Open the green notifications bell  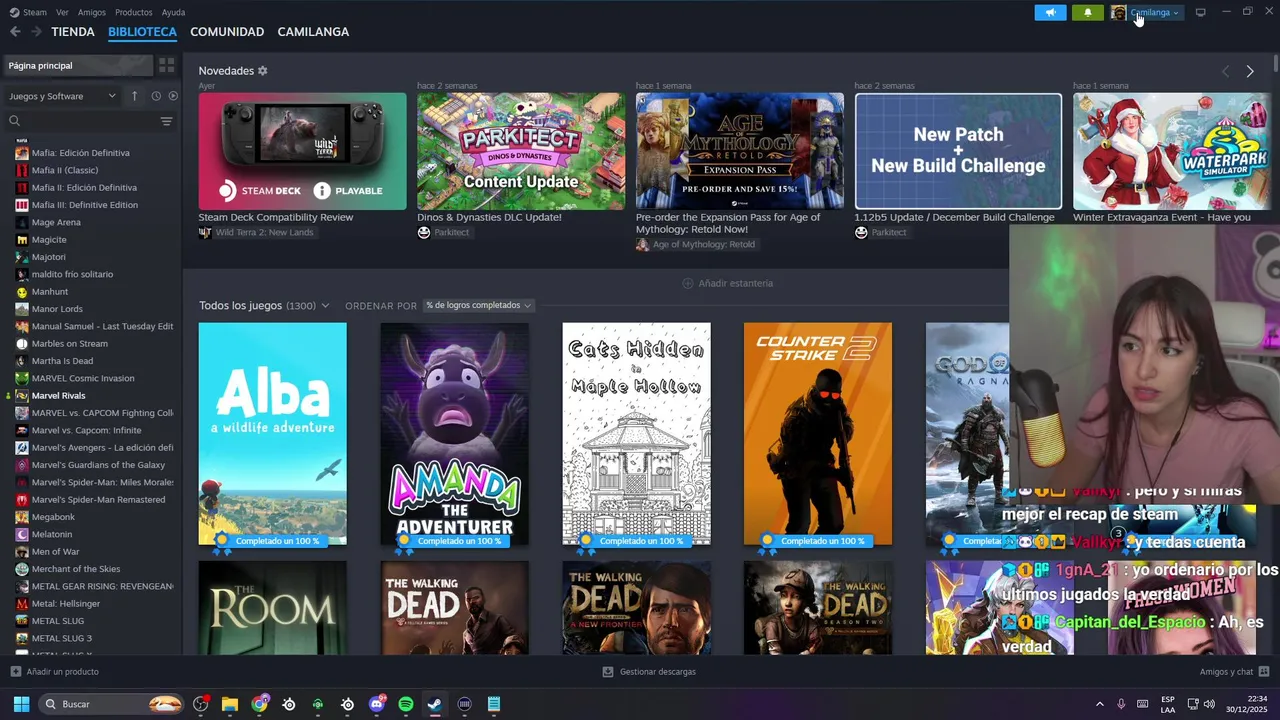[x=1088, y=12]
